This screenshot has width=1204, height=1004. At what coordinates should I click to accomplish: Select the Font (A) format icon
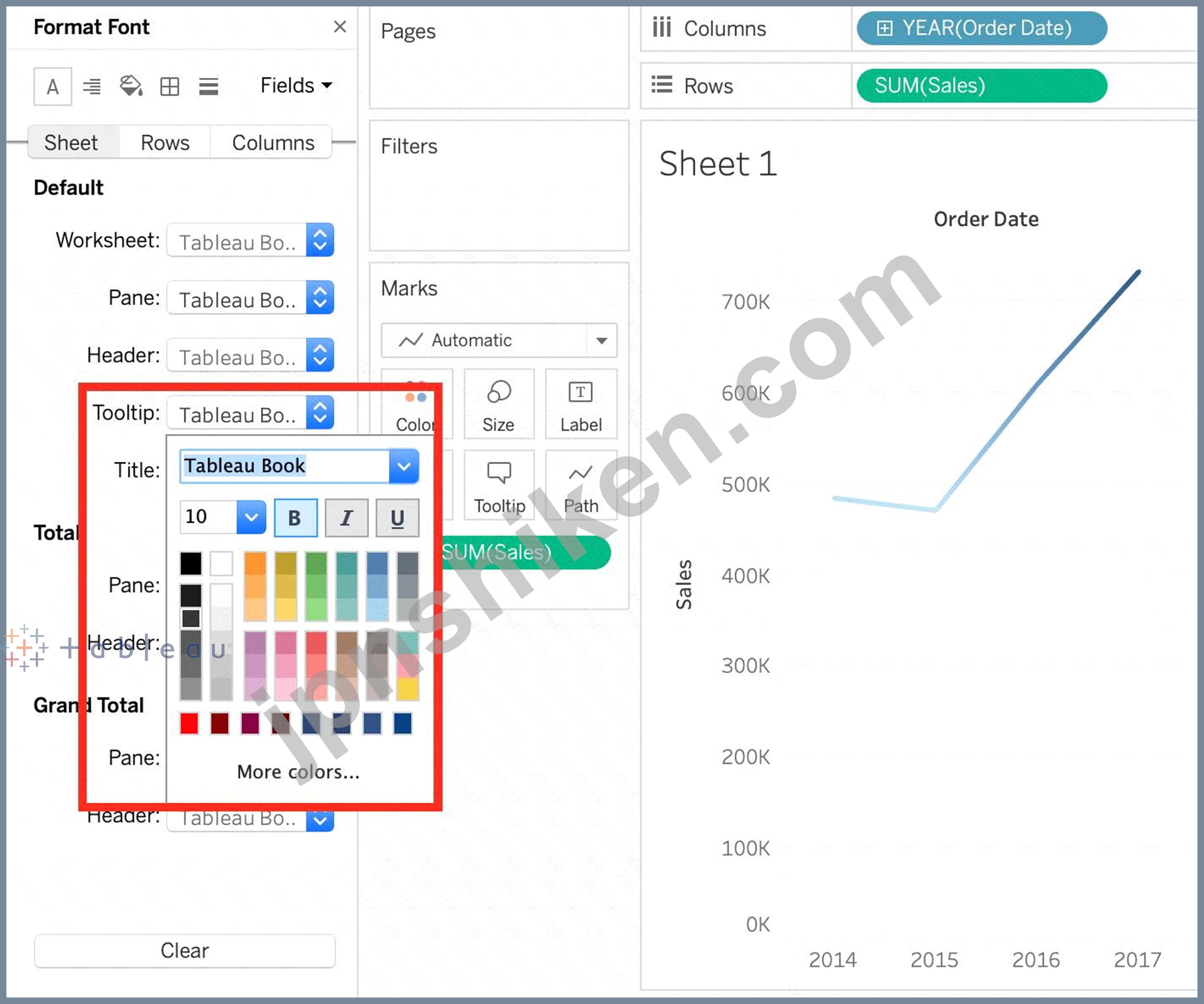pyautogui.click(x=53, y=87)
